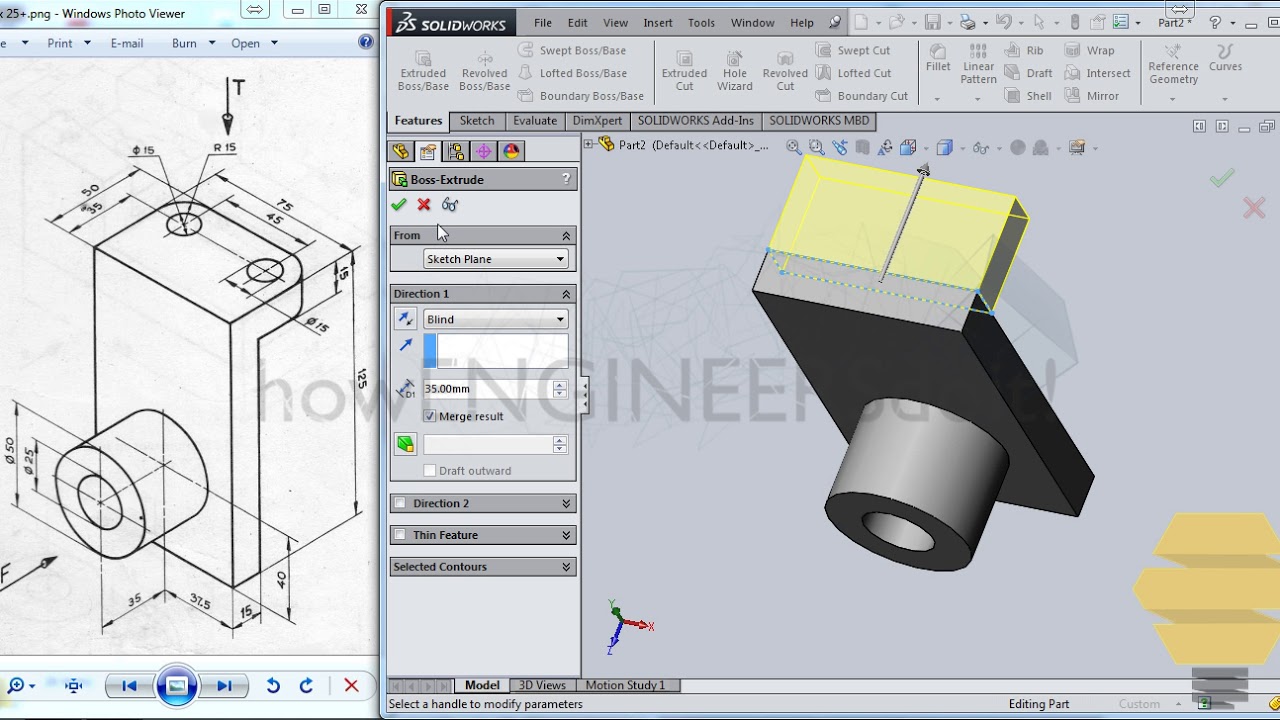This screenshot has width=1280, height=720.
Task: Click the Rebuild traffic light icon
Action: pyautogui.click(x=1075, y=22)
